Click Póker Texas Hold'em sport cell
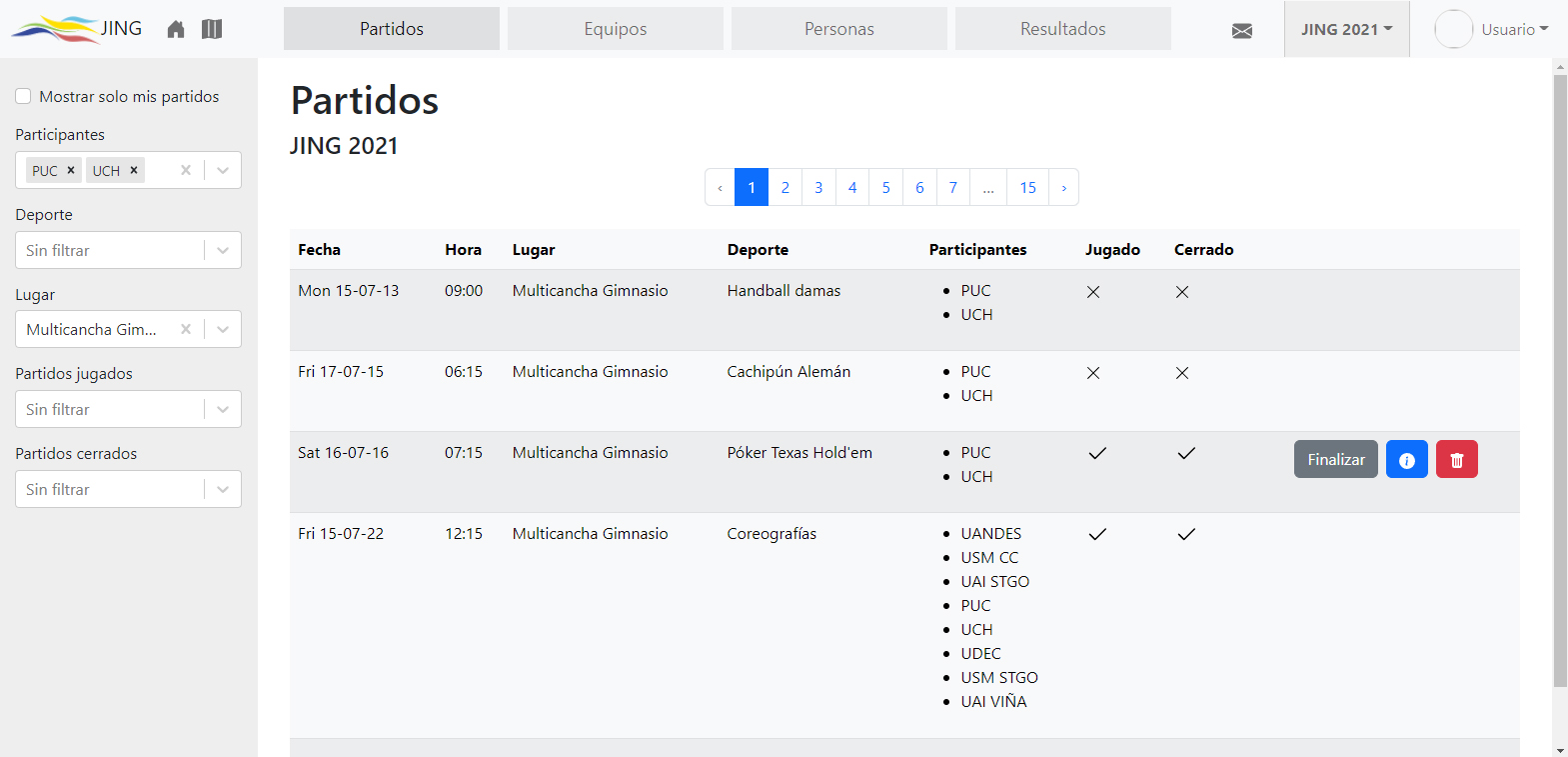Screen dimensions: 1568x757 (x=799, y=453)
